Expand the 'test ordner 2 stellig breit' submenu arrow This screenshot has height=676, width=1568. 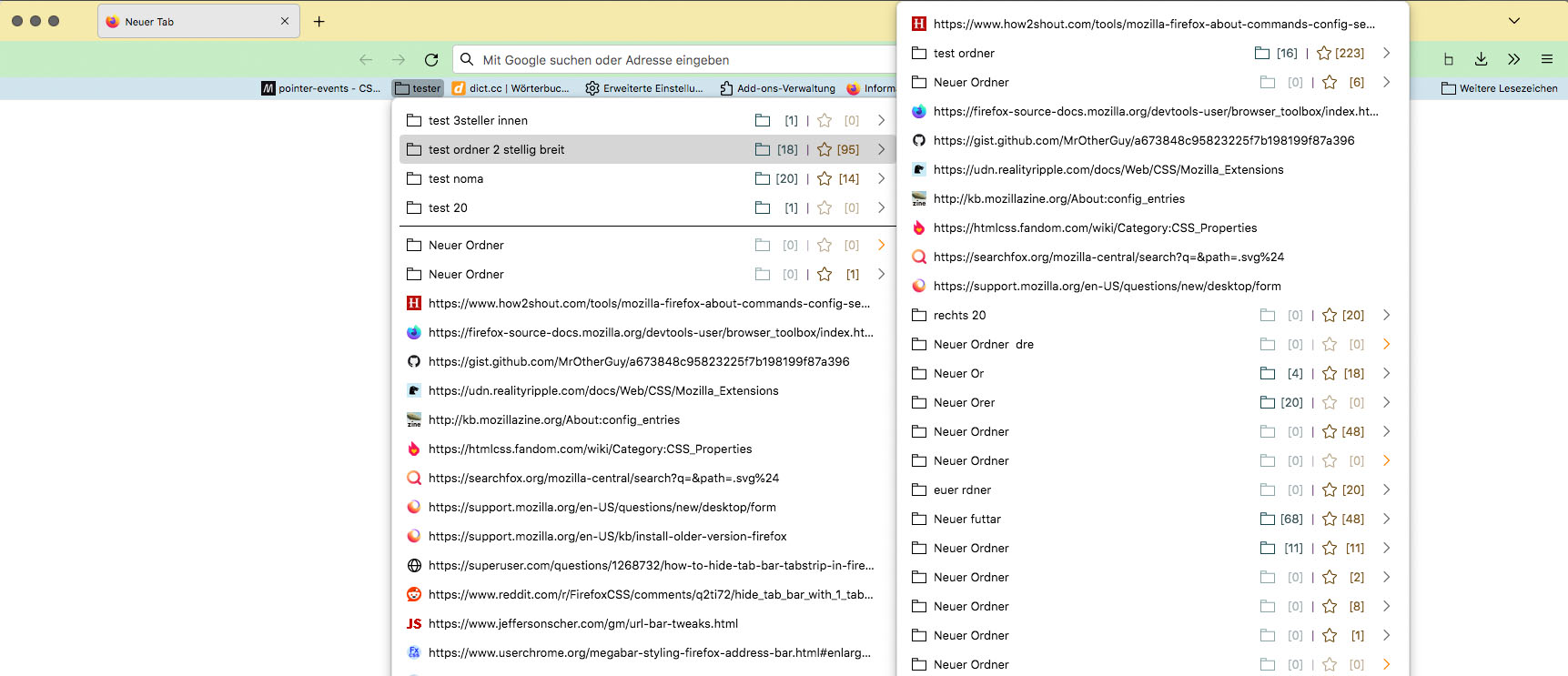point(881,149)
